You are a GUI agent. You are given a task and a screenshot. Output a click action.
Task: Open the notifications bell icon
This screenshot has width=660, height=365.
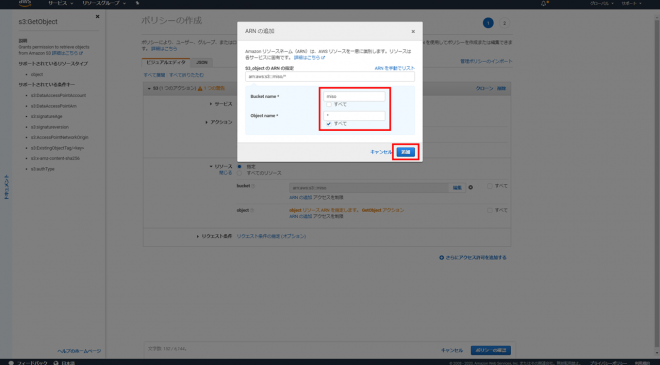coord(543,3)
